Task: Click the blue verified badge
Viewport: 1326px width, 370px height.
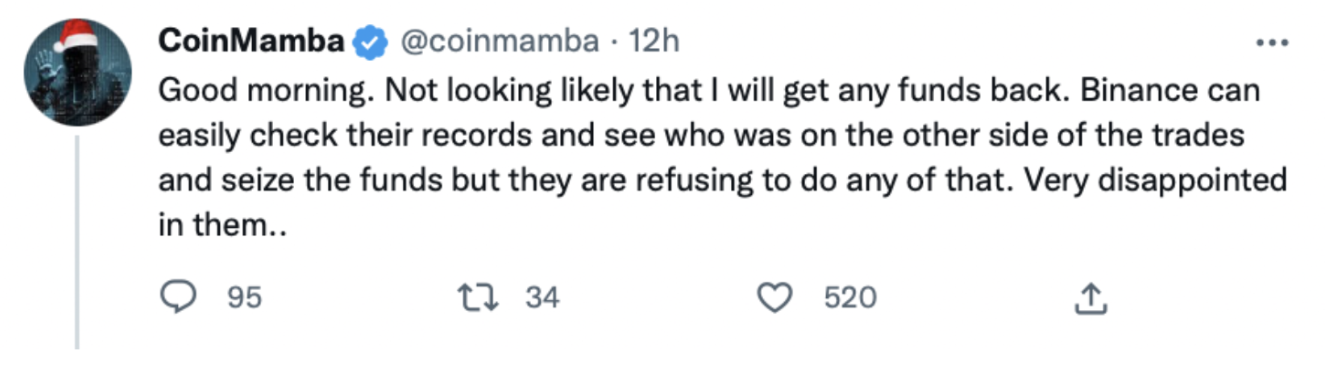Action: coord(372,42)
